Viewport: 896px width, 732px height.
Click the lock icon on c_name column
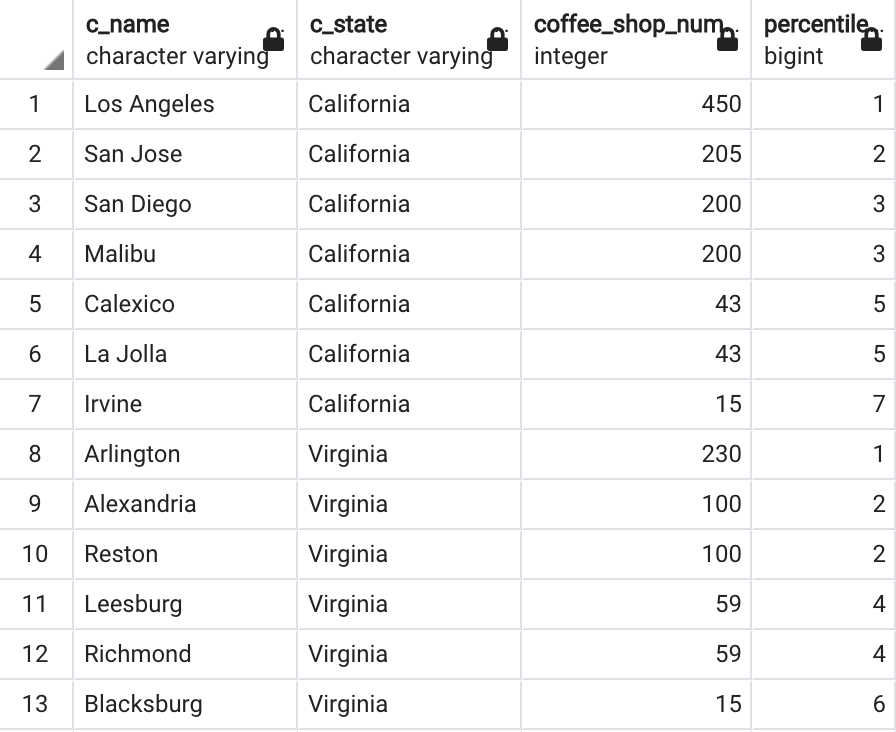[274, 39]
